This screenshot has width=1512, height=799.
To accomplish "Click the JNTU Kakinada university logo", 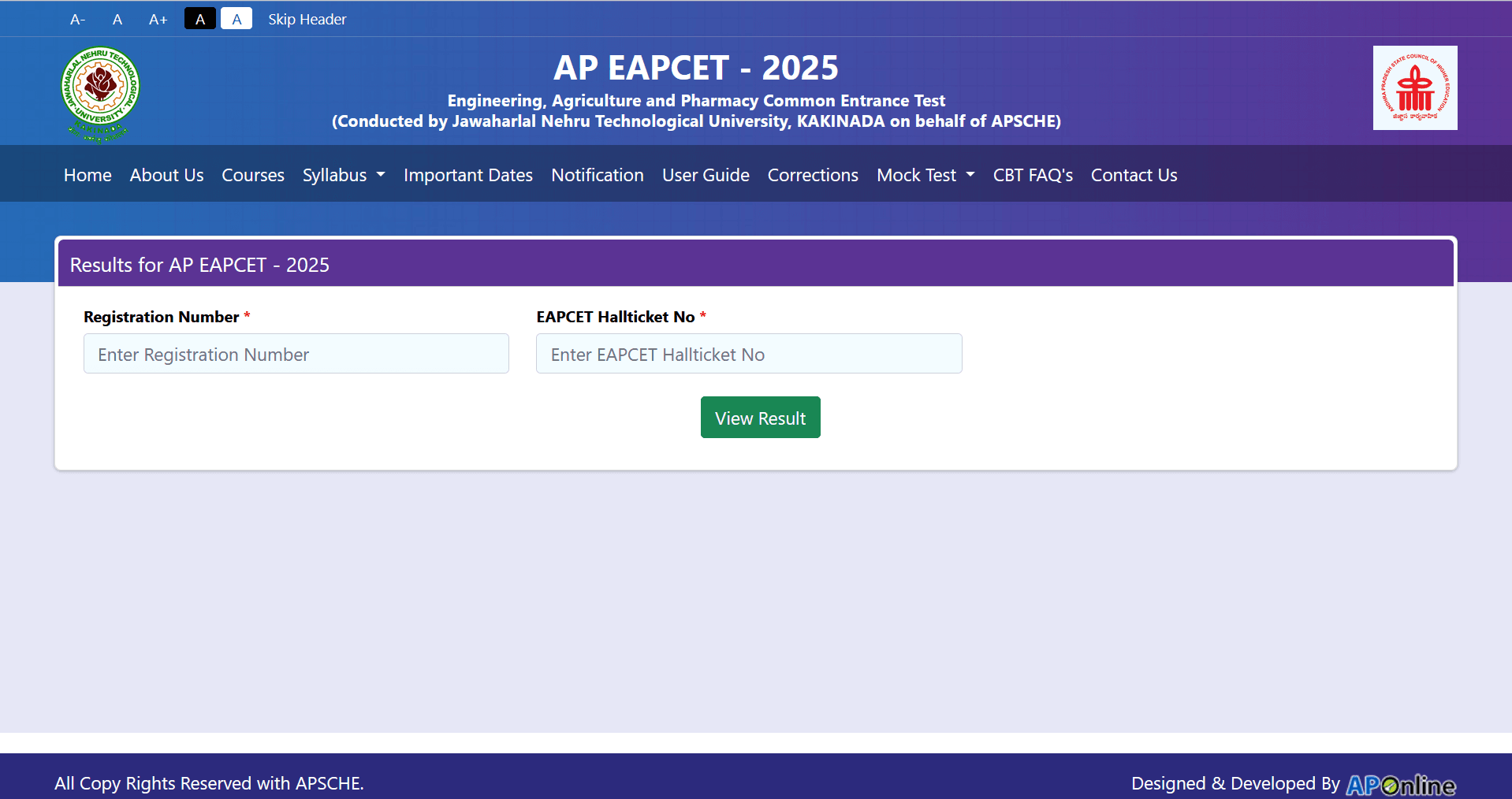I will pos(100,94).
